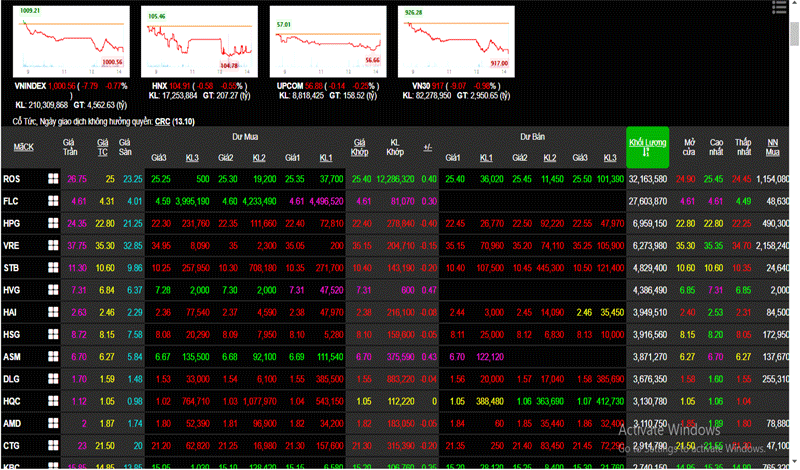The image size is (800, 470).
Task: Click the VNINDEX label under first chart
Action: [31, 86]
